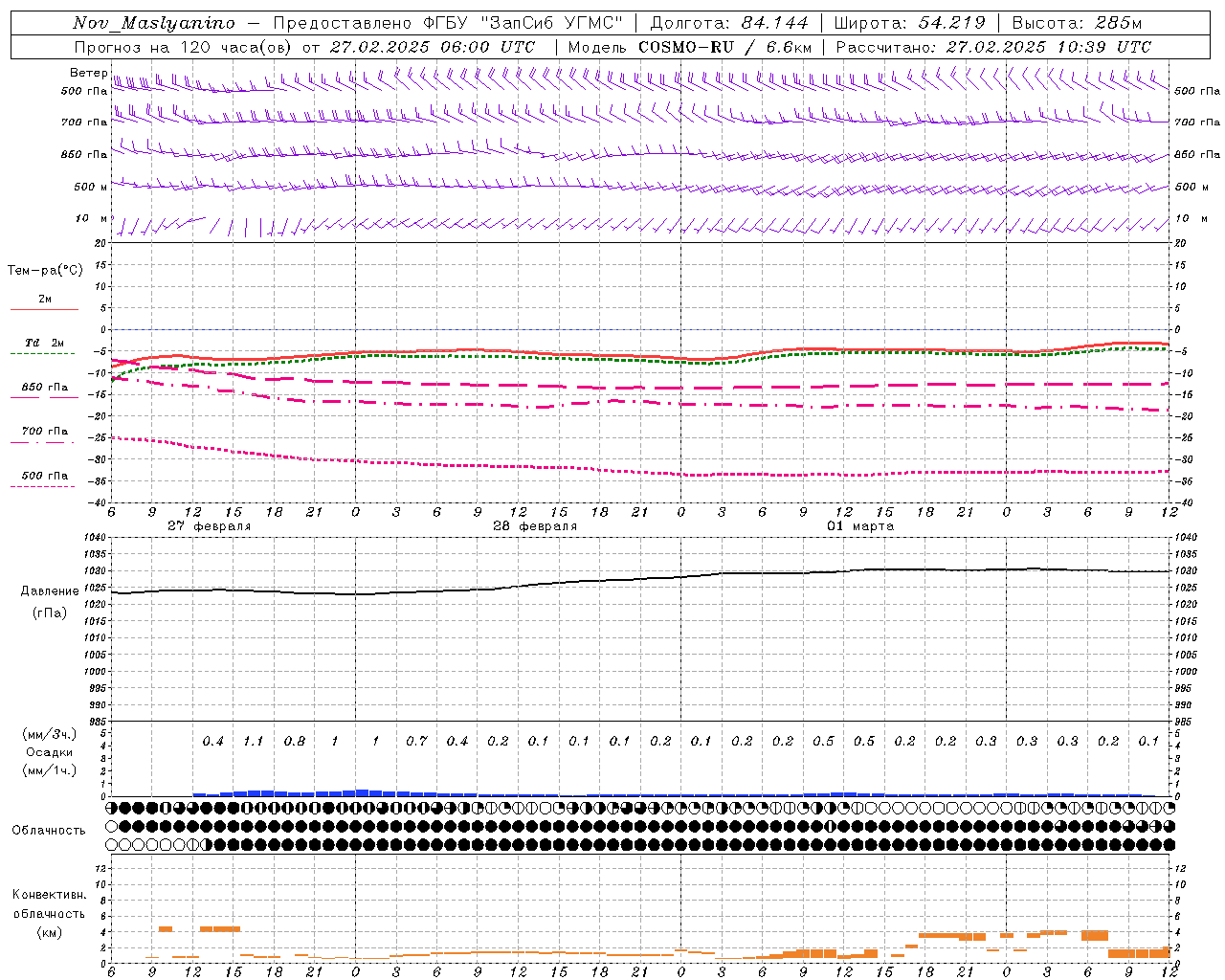
Task: Click the 'Долгота: 84.144' longitude value
Action: tap(729, 23)
